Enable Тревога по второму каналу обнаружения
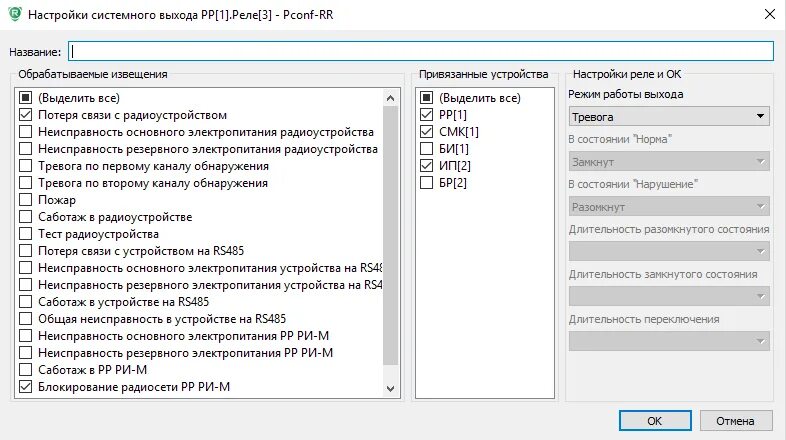 pos(26,182)
